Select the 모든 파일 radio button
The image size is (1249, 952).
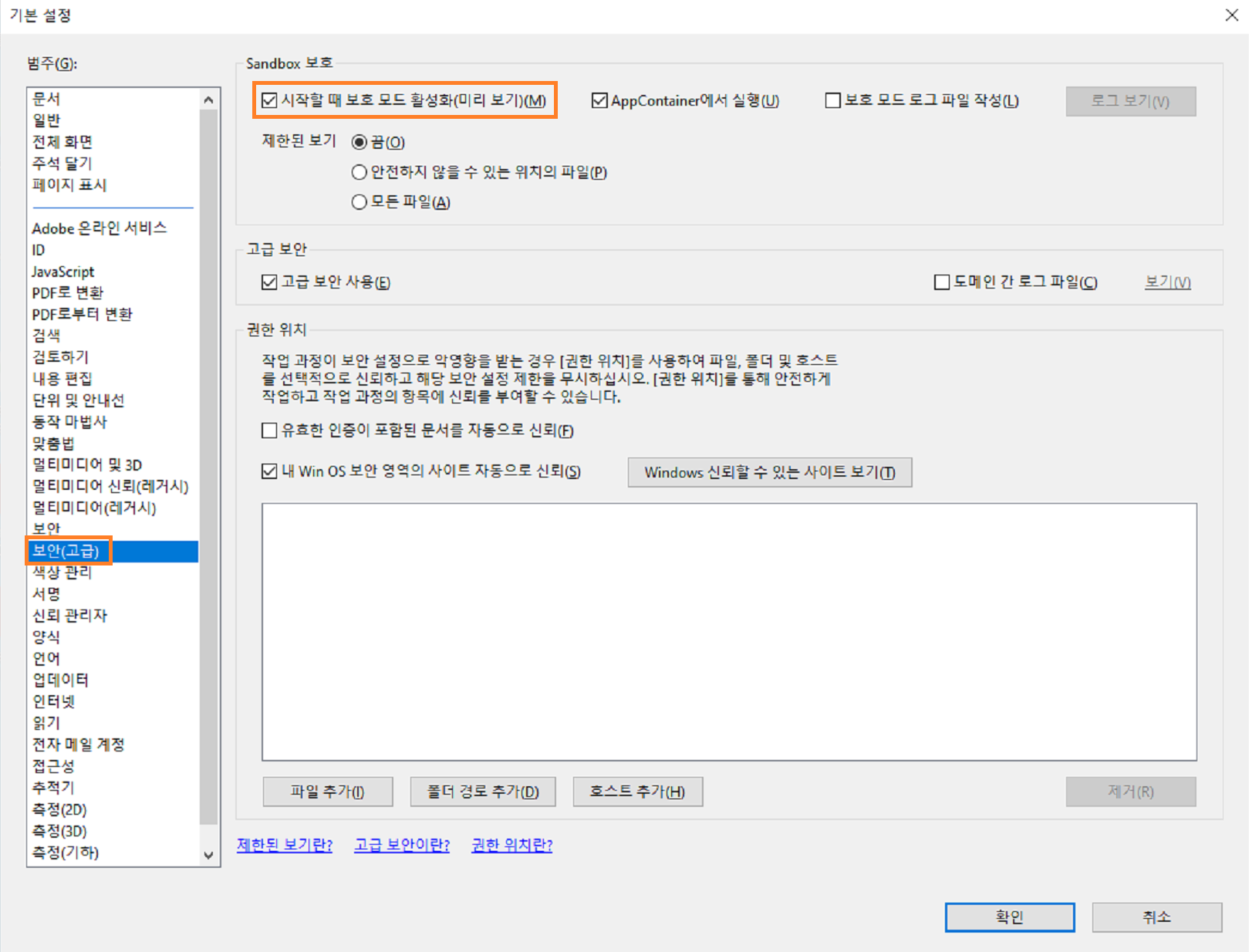click(359, 201)
